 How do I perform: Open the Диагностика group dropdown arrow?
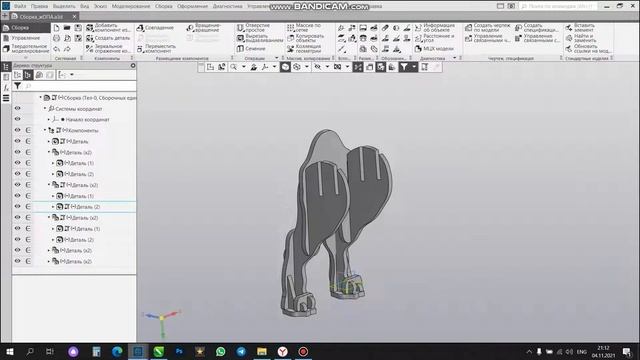455,58
